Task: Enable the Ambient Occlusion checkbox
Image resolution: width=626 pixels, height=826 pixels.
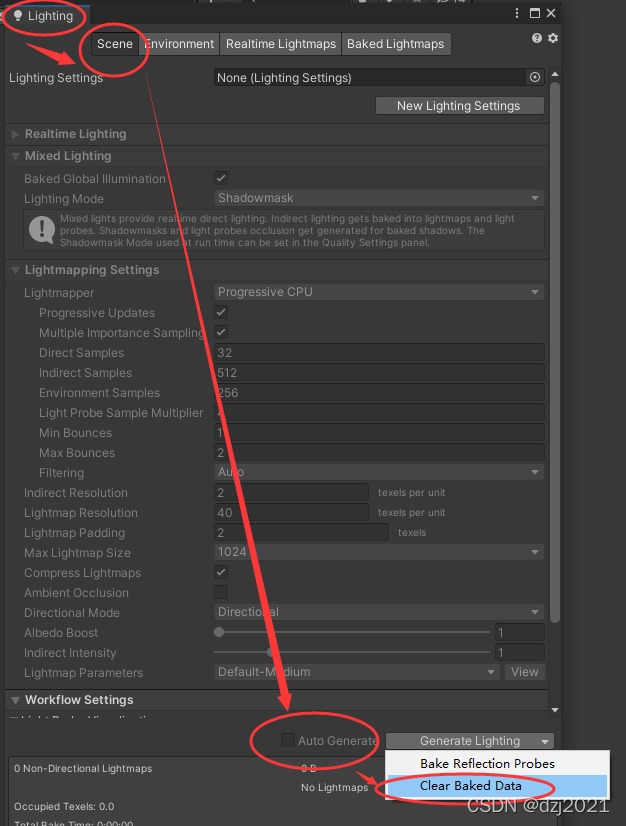Action: pyautogui.click(x=221, y=592)
